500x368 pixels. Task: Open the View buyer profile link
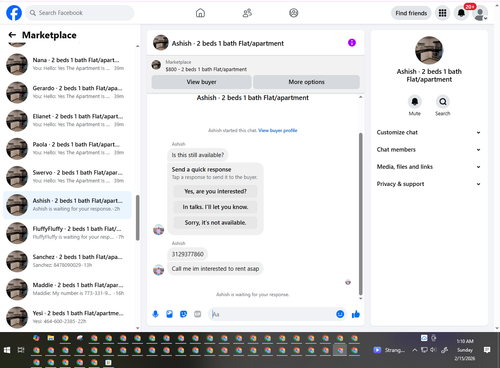pos(278,130)
